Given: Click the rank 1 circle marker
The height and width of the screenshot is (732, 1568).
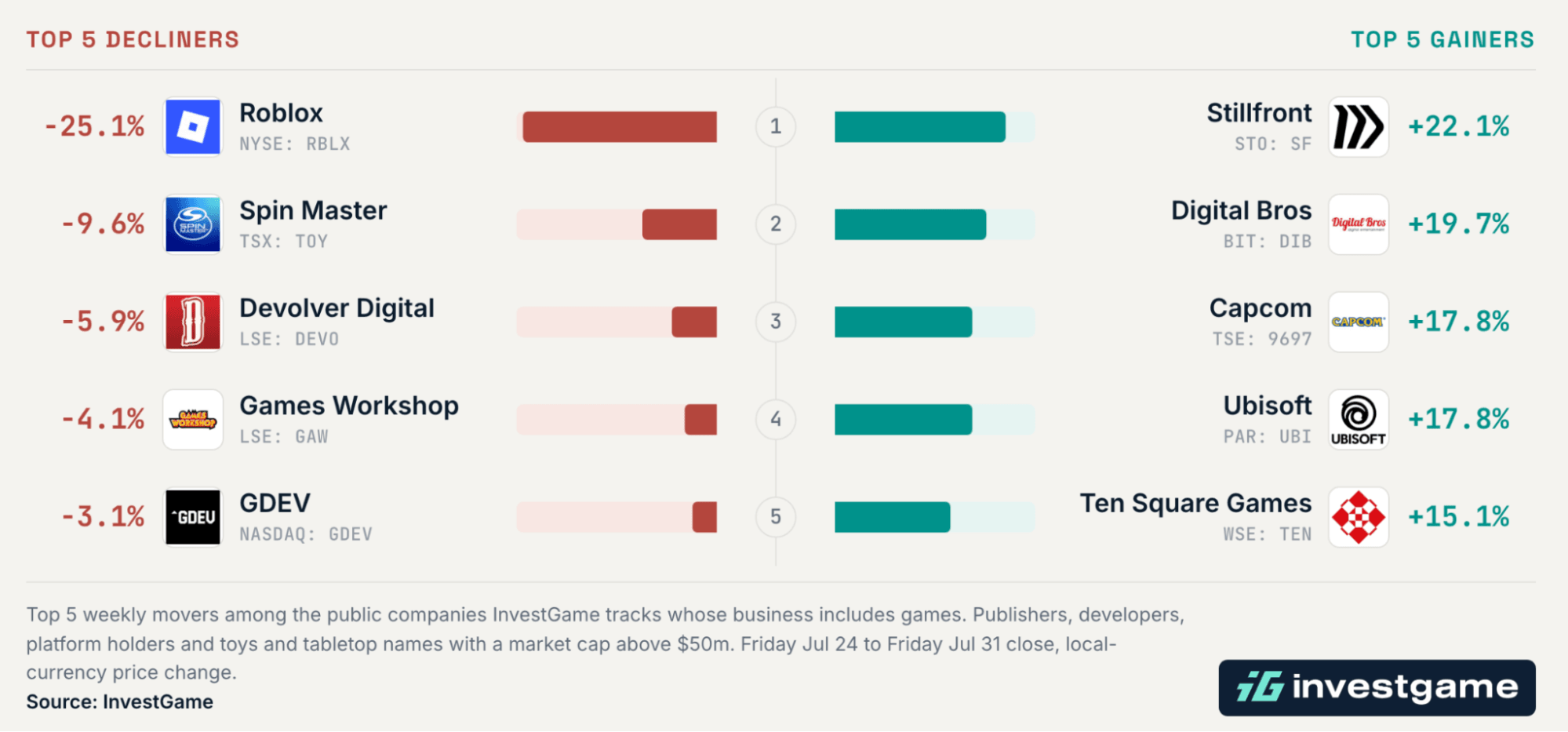Looking at the screenshot, I should coord(776,126).
